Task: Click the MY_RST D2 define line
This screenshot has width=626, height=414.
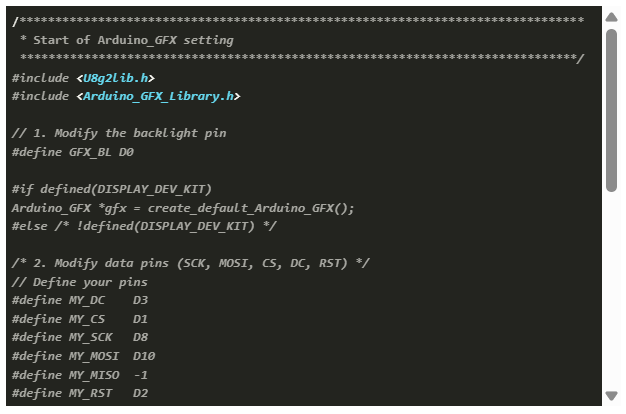Action: pyautogui.click(x=80, y=393)
